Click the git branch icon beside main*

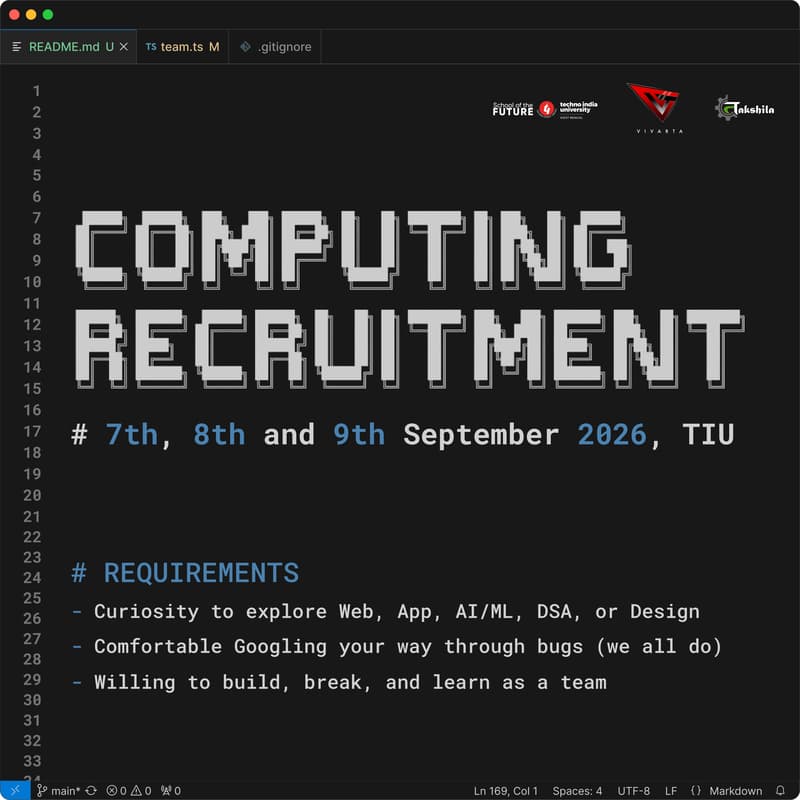tap(41, 791)
